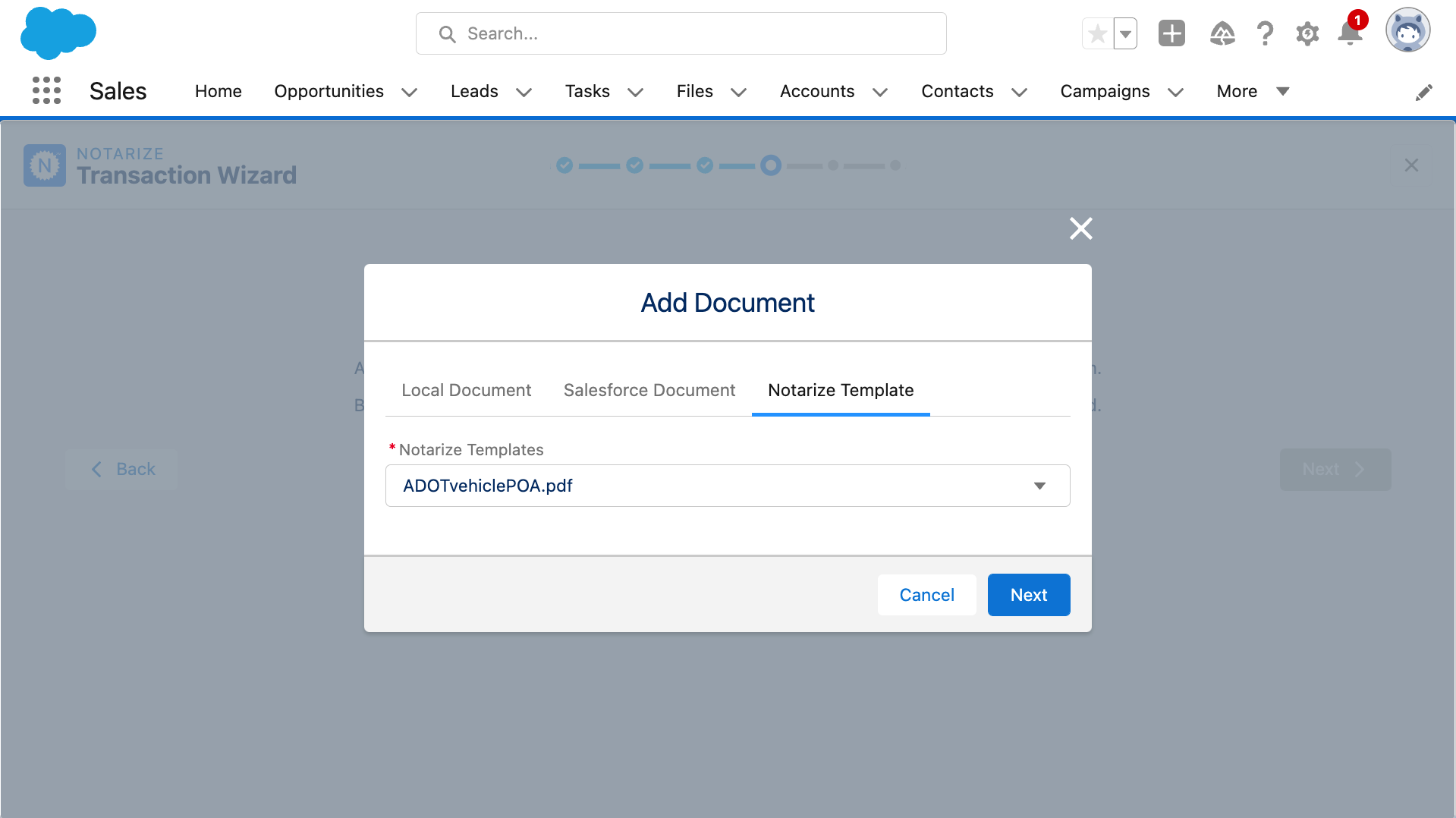
Task: Open the favorites list dropdown arrow
Action: tap(1125, 33)
